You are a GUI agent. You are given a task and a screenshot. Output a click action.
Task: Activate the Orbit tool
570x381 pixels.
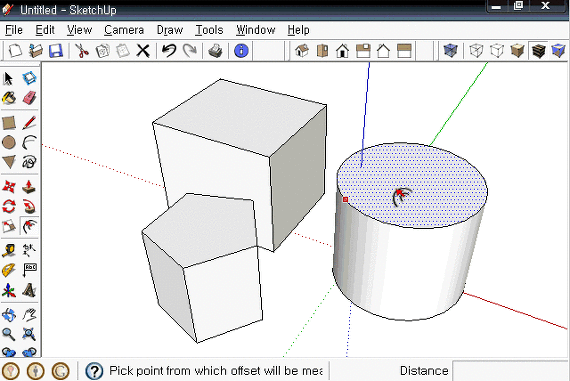(x=9, y=315)
